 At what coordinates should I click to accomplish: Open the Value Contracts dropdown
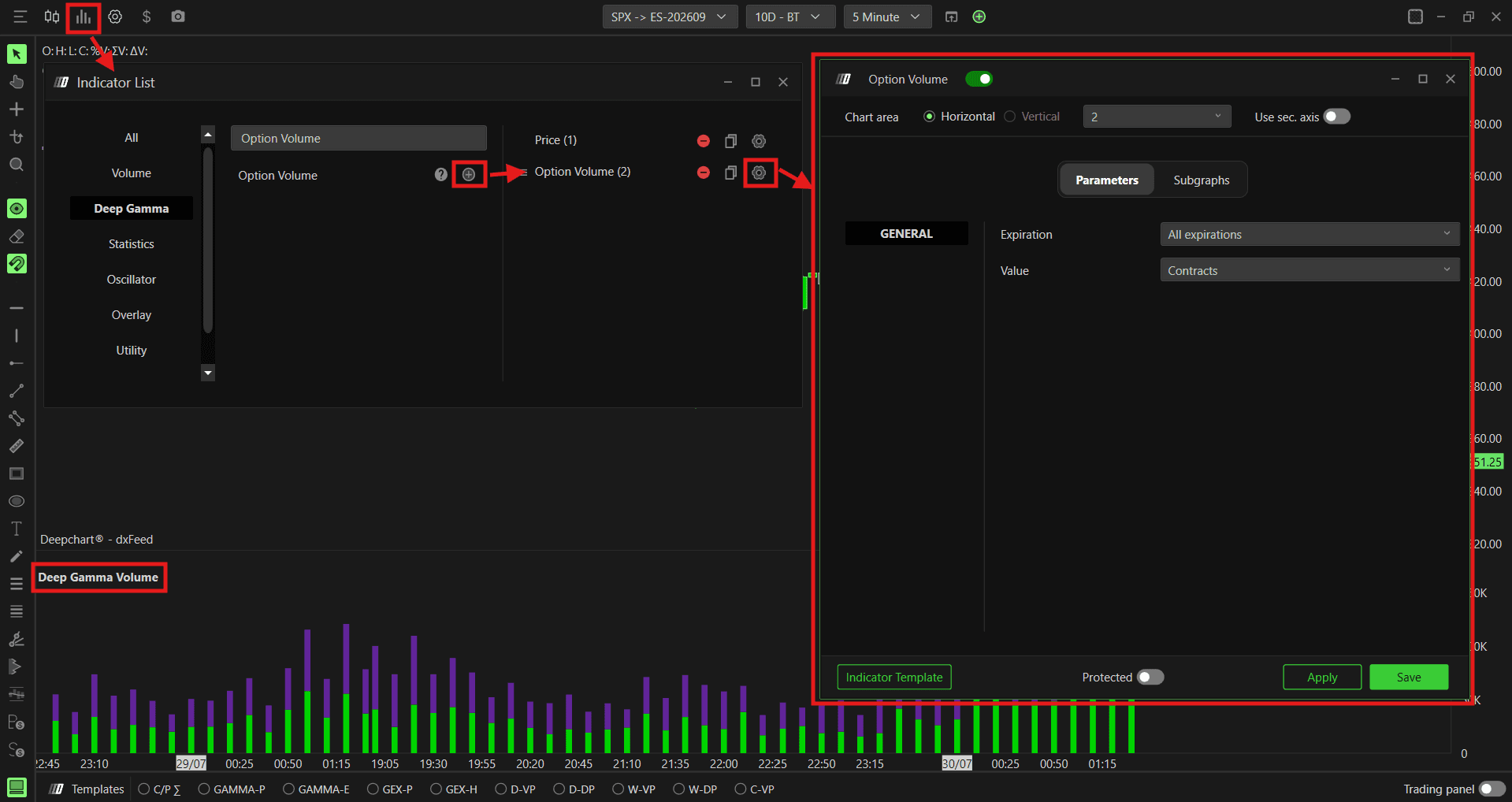click(1310, 270)
